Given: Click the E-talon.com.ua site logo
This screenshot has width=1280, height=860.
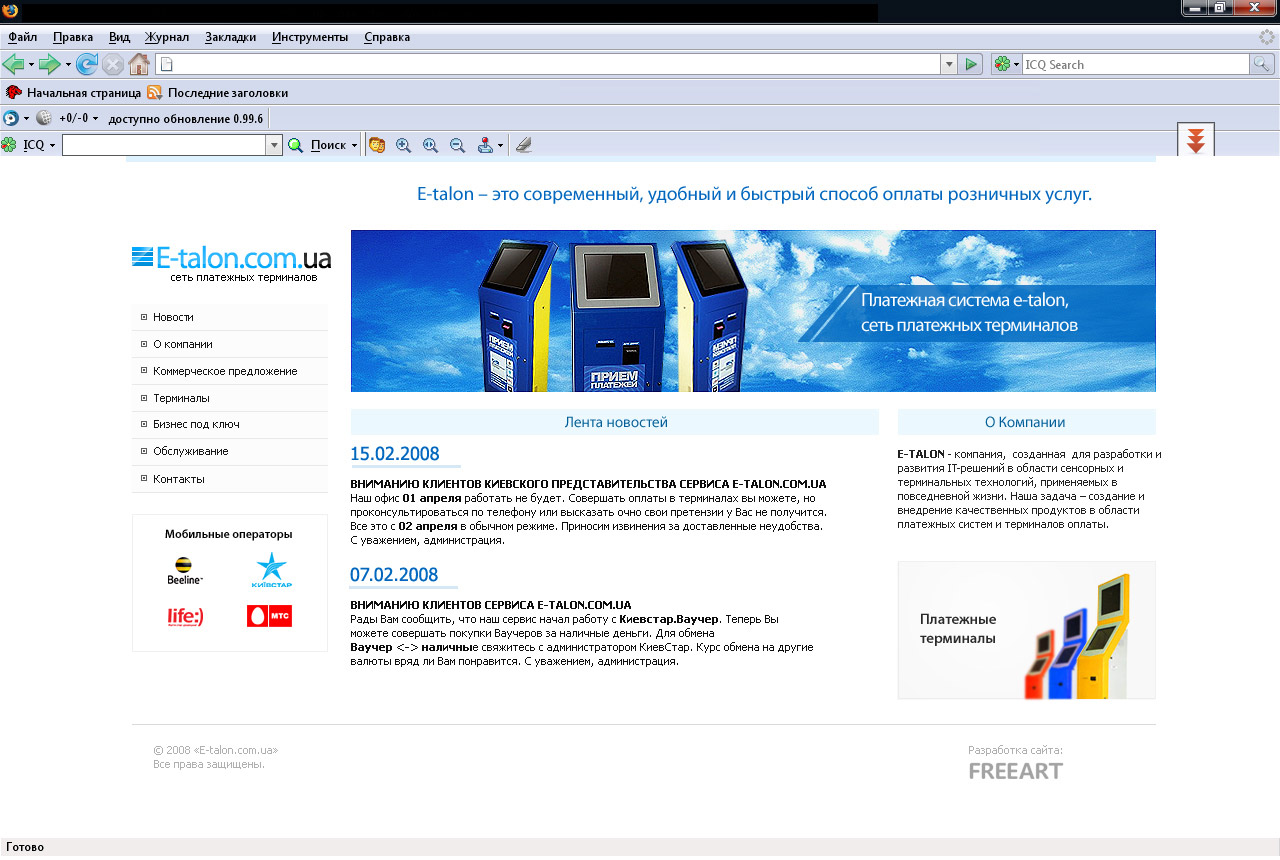Looking at the screenshot, I should (231, 263).
